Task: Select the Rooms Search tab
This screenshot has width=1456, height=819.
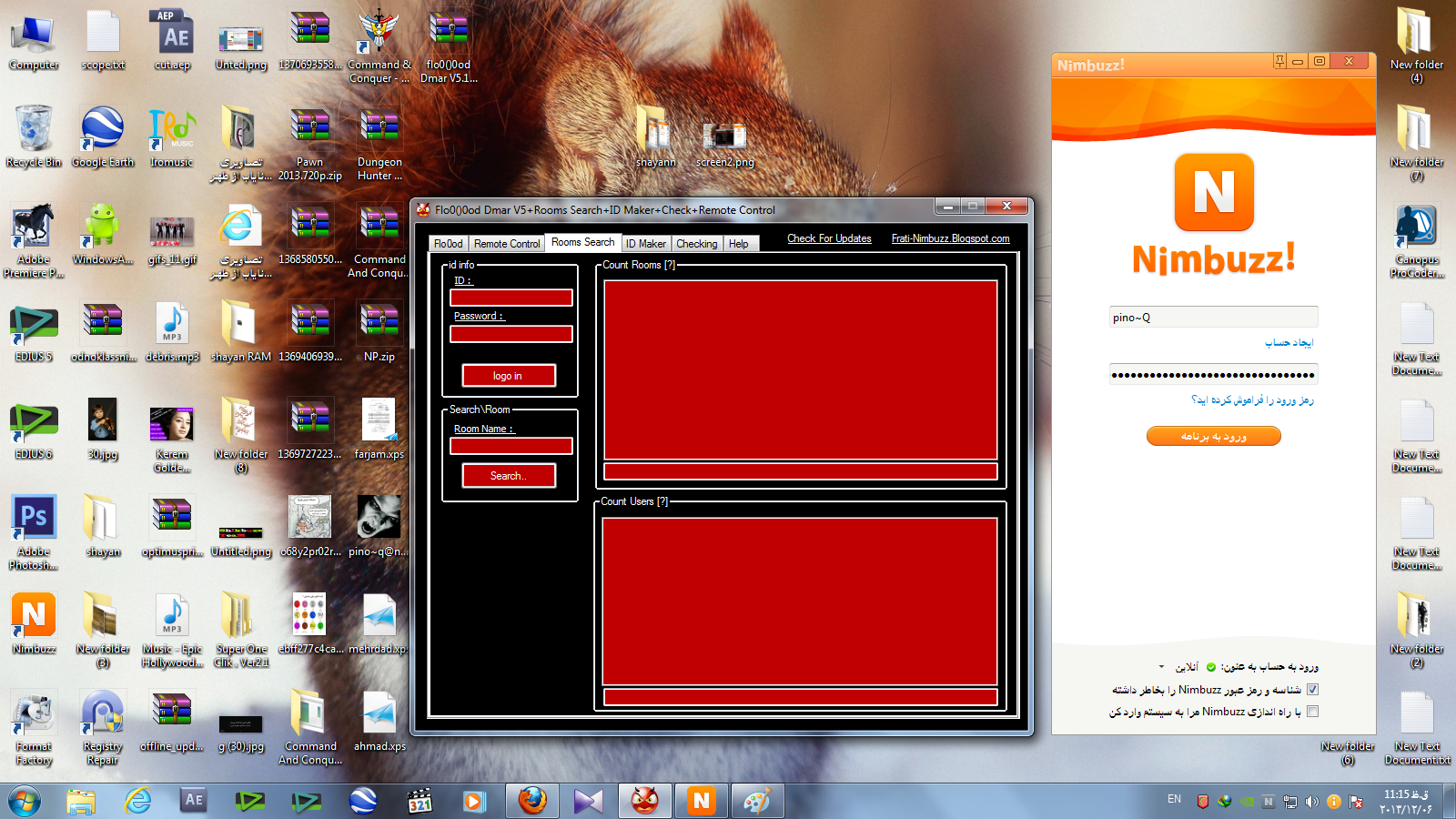Action: point(582,242)
